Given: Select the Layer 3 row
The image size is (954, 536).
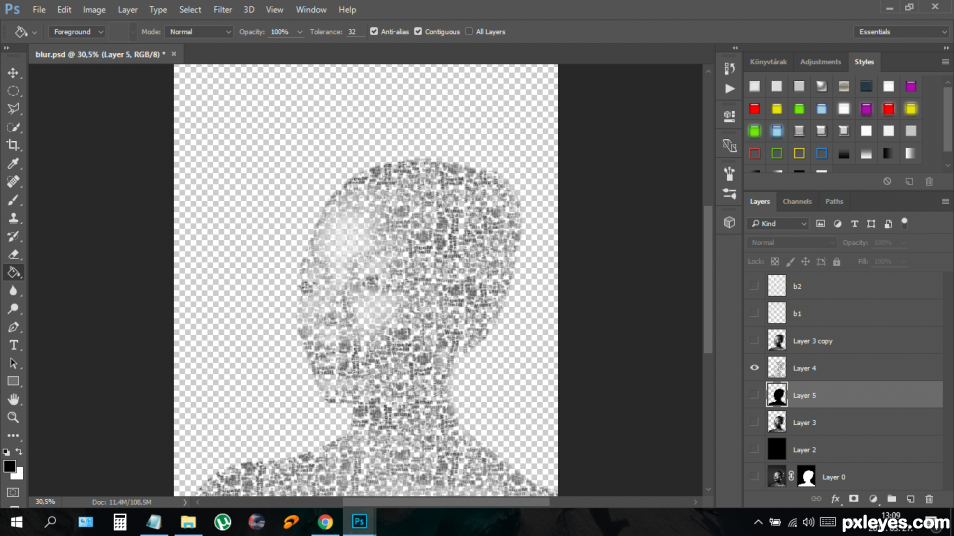Looking at the screenshot, I should coord(844,422).
